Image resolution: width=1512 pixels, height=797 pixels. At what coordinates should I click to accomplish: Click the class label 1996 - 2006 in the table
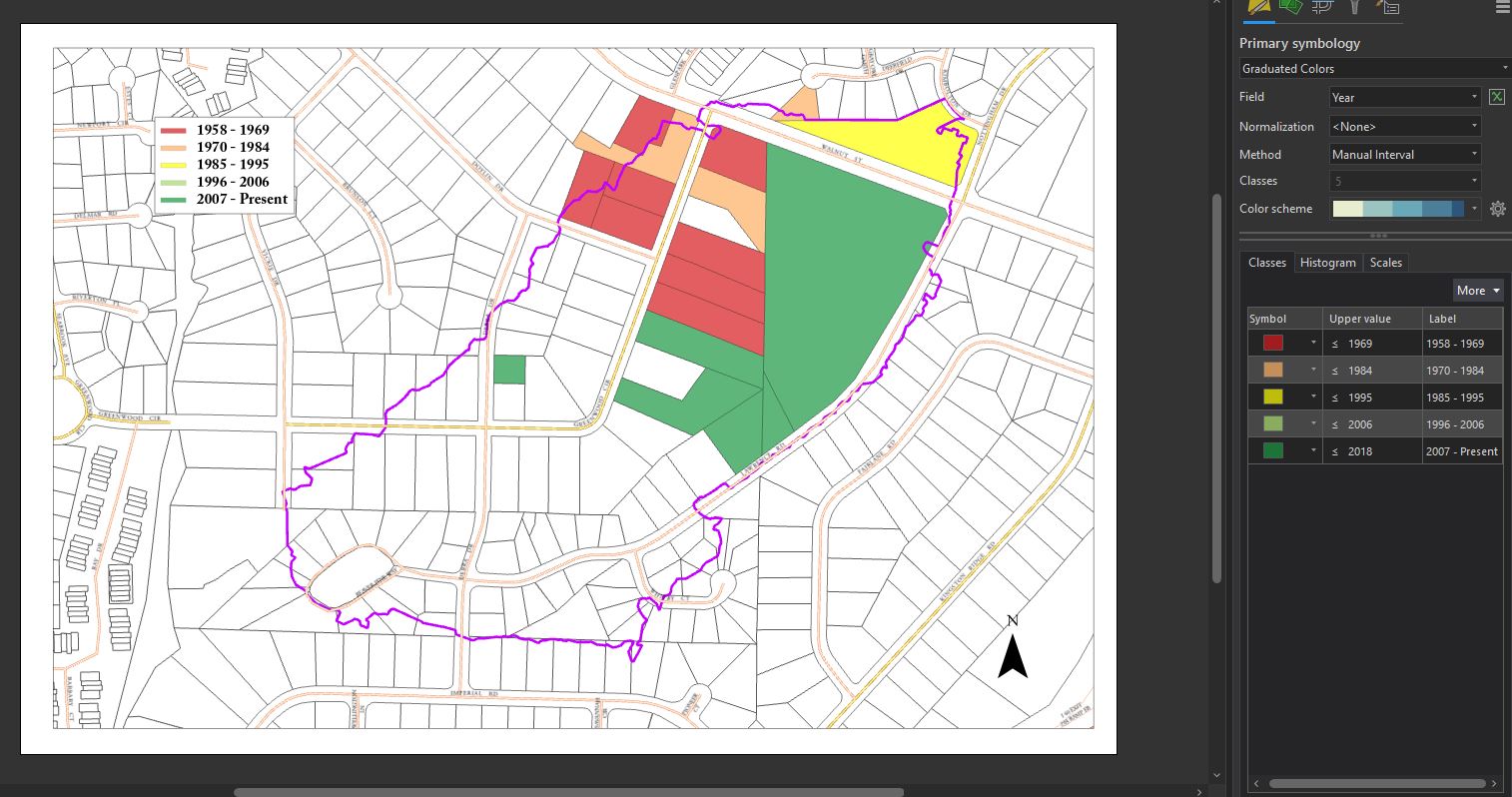(1462, 424)
